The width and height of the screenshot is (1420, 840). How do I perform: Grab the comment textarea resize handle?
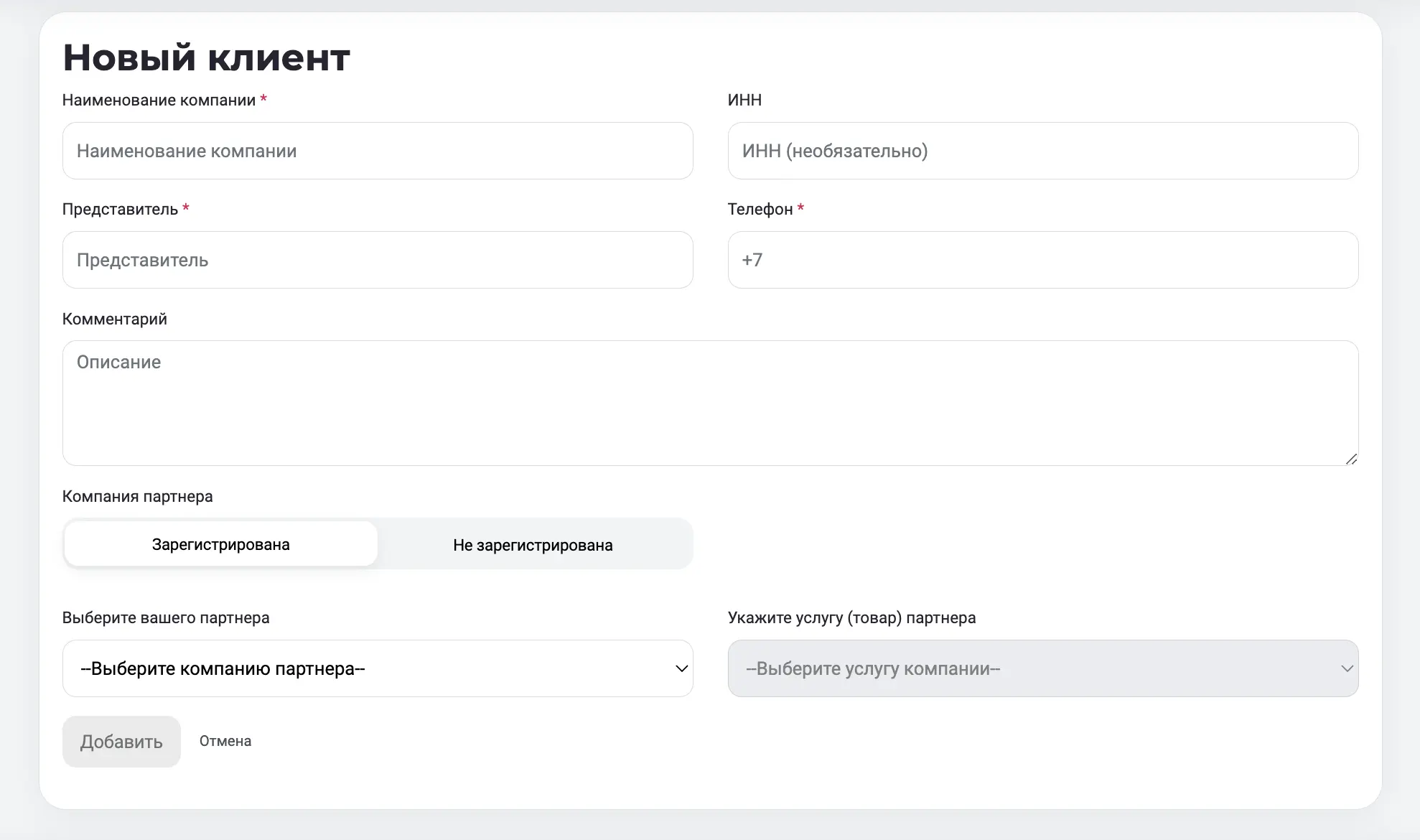click(1351, 459)
